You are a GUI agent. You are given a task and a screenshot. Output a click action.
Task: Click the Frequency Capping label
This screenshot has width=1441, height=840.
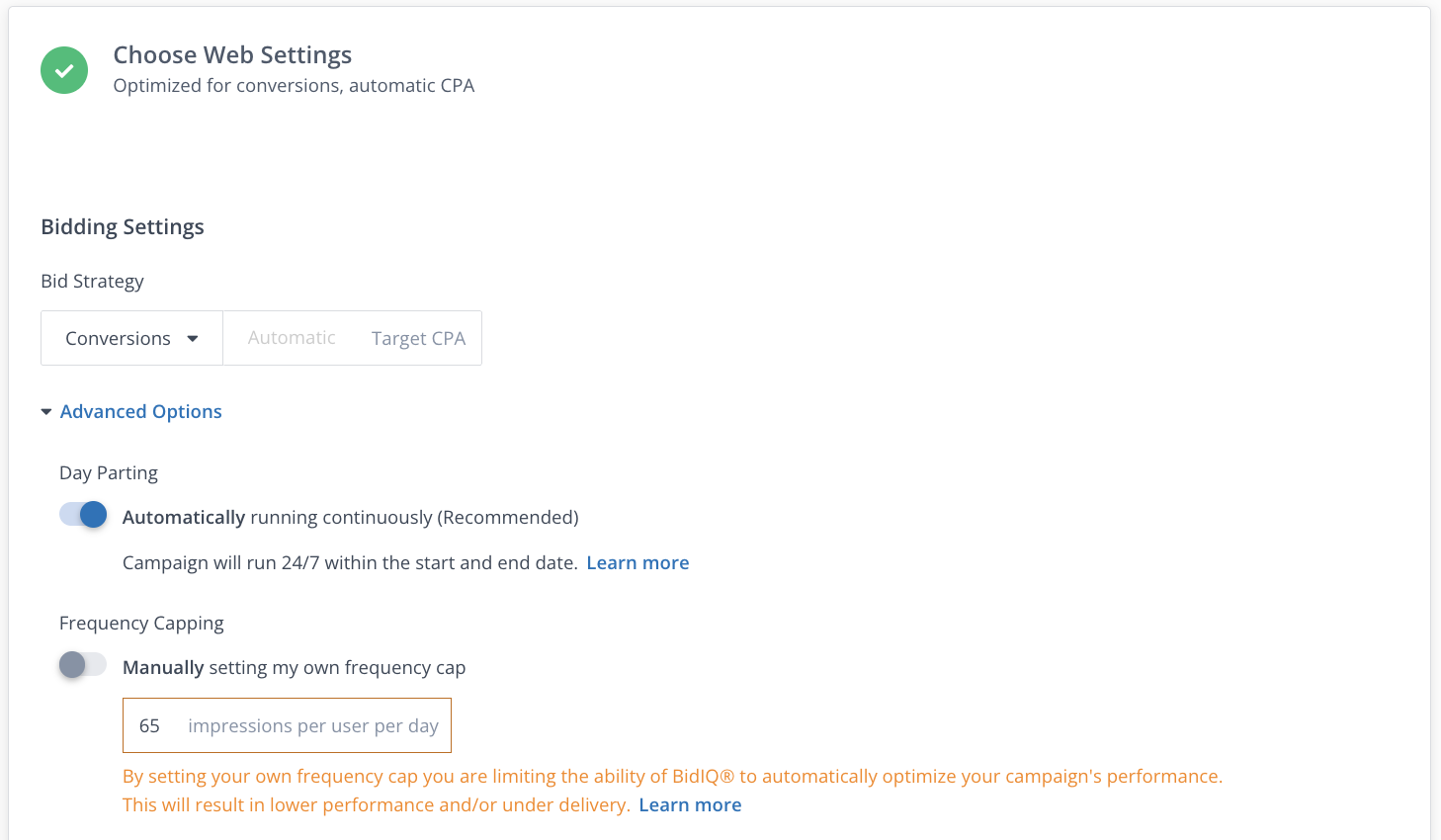(141, 624)
